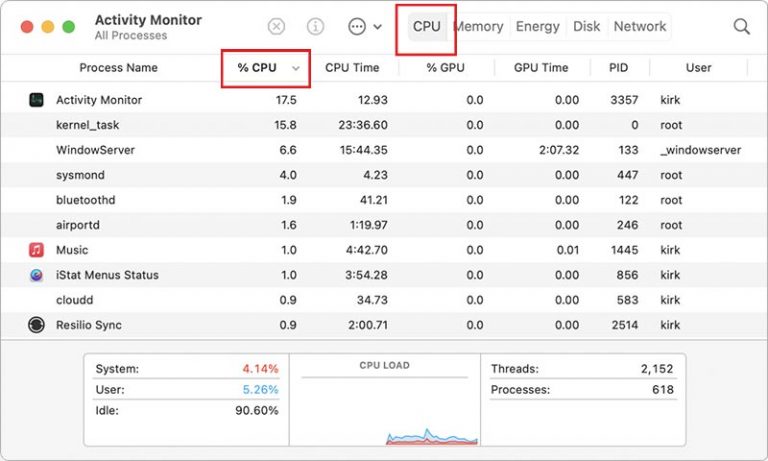Open the process info inspector icon
The height and width of the screenshot is (461, 768).
[315, 27]
